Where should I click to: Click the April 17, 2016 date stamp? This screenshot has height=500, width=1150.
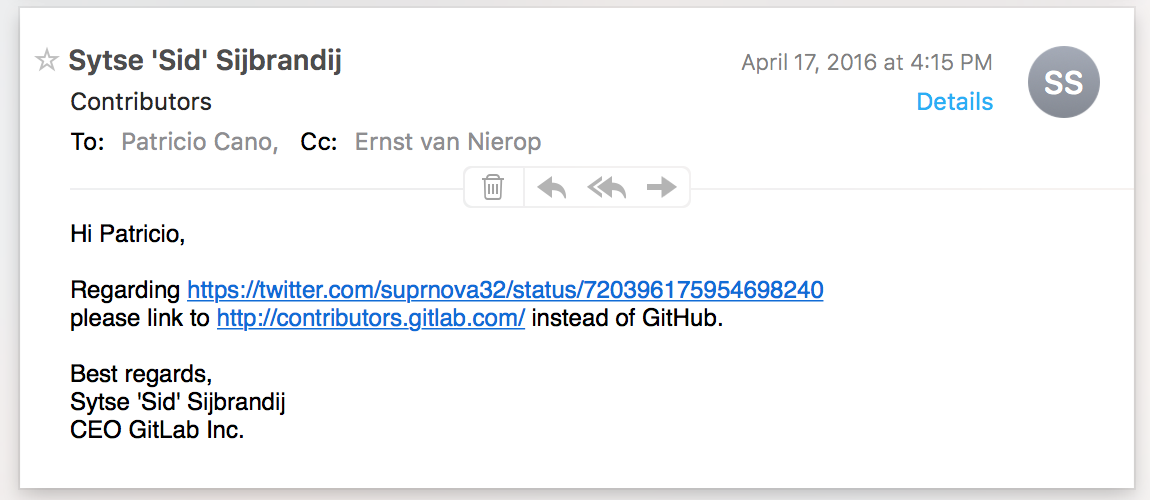[867, 63]
